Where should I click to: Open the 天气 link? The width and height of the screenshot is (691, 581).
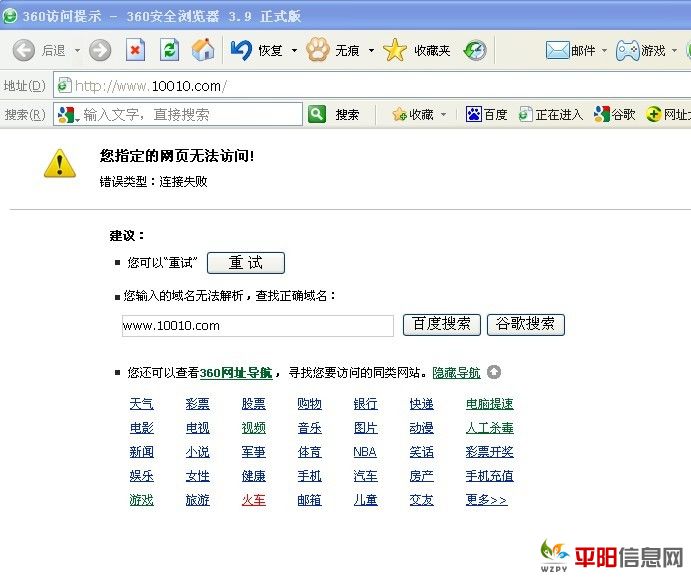pyautogui.click(x=141, y=404)
